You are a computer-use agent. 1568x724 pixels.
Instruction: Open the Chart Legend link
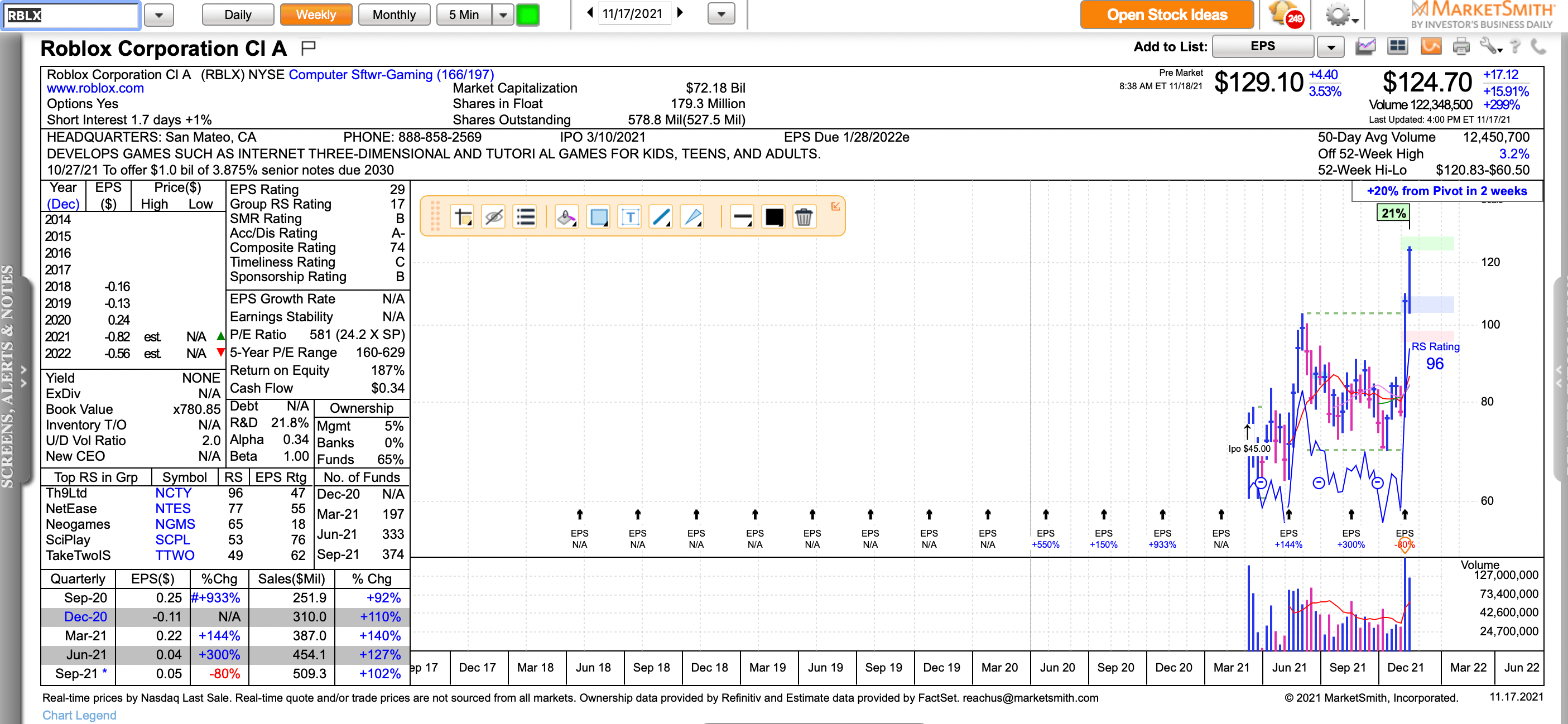click(x=79, y=715)
